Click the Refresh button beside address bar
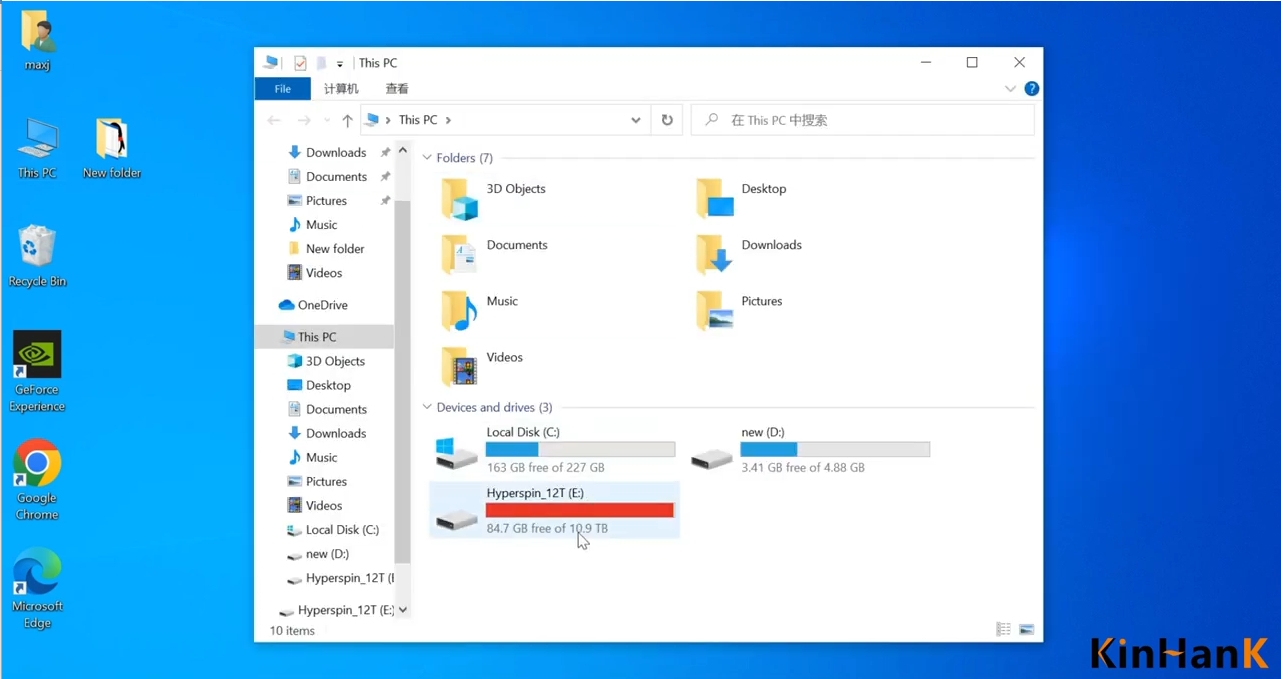 tap(667, 120)
